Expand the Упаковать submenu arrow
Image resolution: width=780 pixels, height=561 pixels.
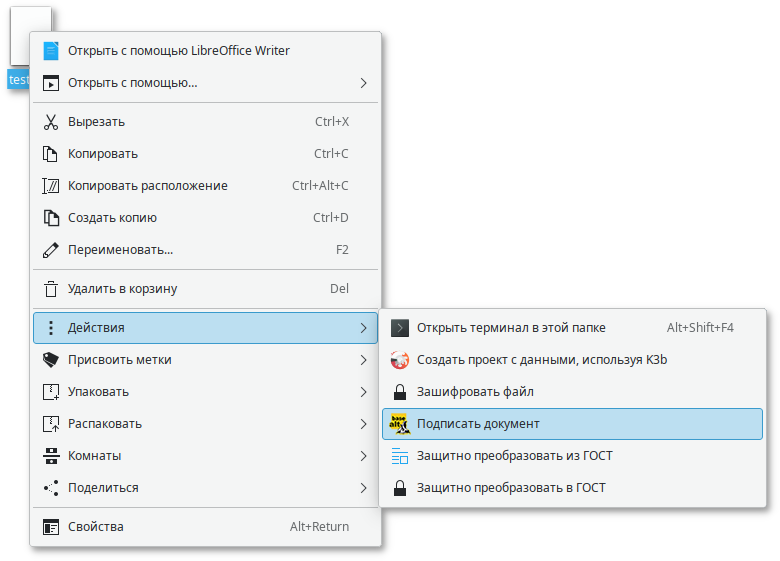(x=364, y=392)
